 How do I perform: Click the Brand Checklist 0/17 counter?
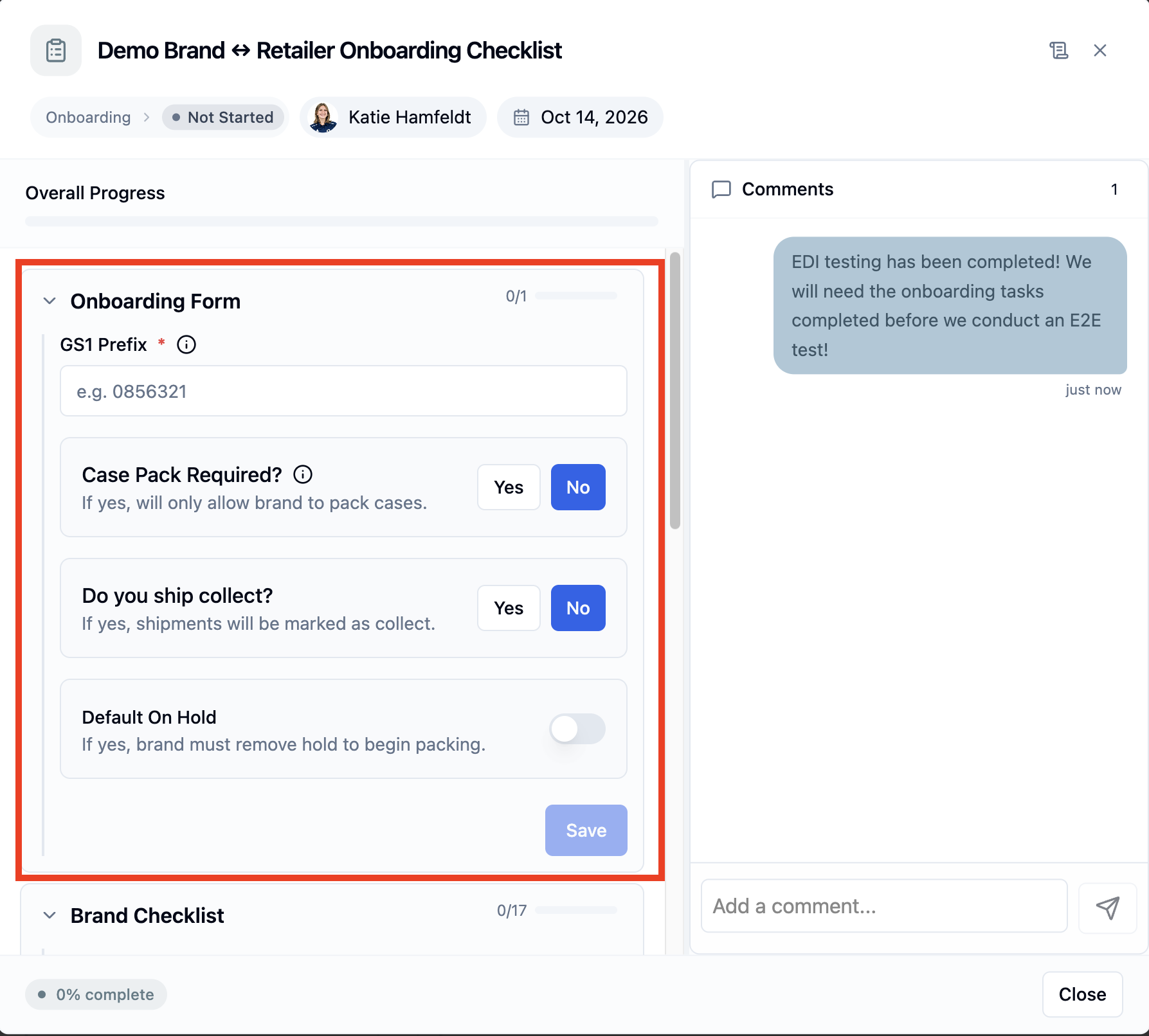512,910
